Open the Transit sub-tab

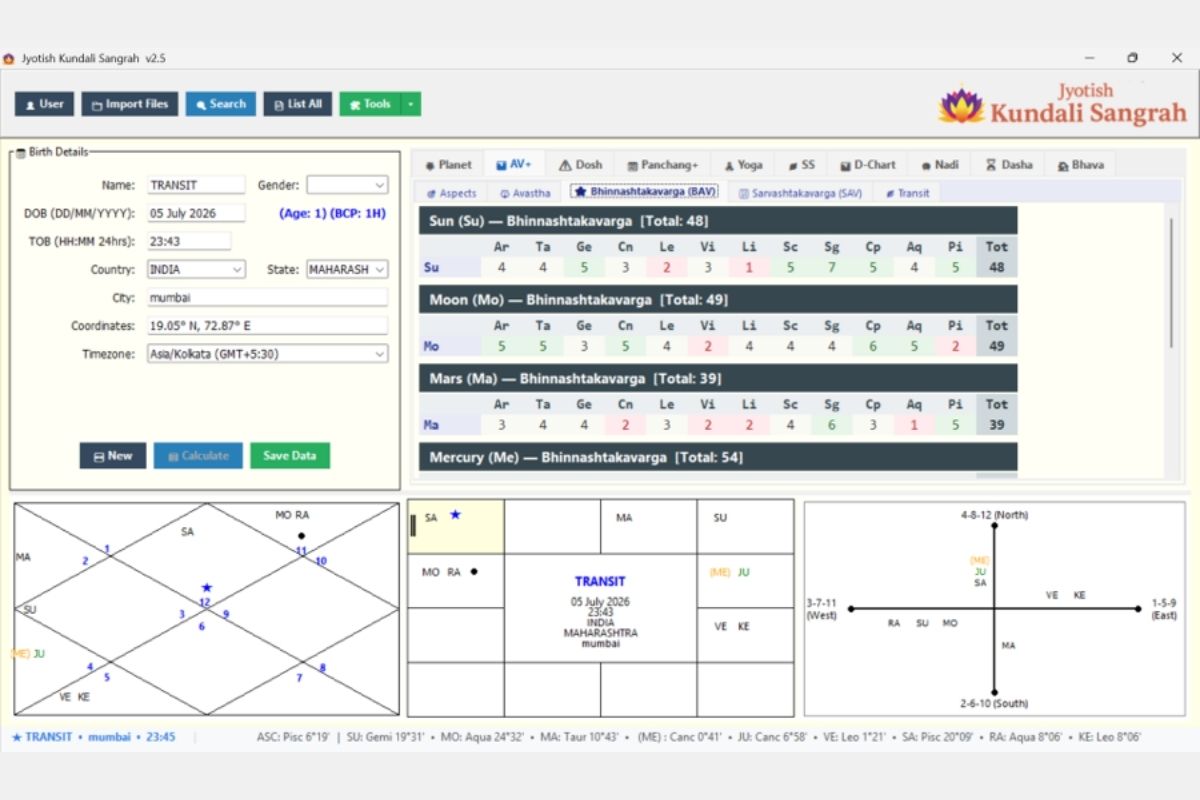pyautogui.click(x=907, y=193)
